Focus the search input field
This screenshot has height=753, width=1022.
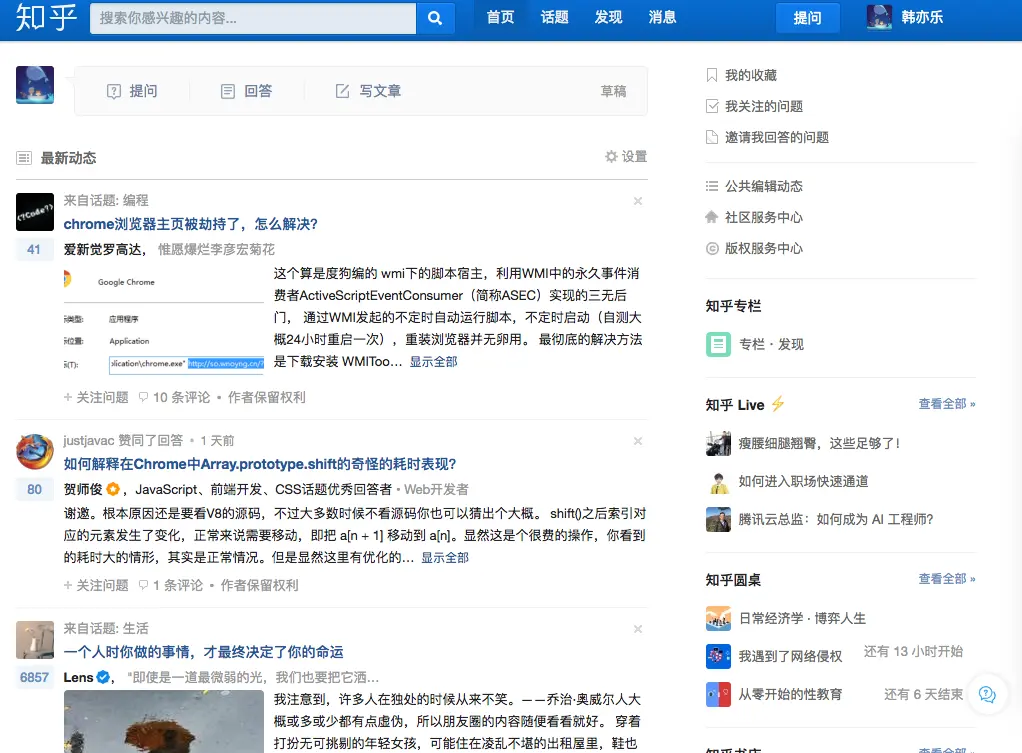(253, 18)
